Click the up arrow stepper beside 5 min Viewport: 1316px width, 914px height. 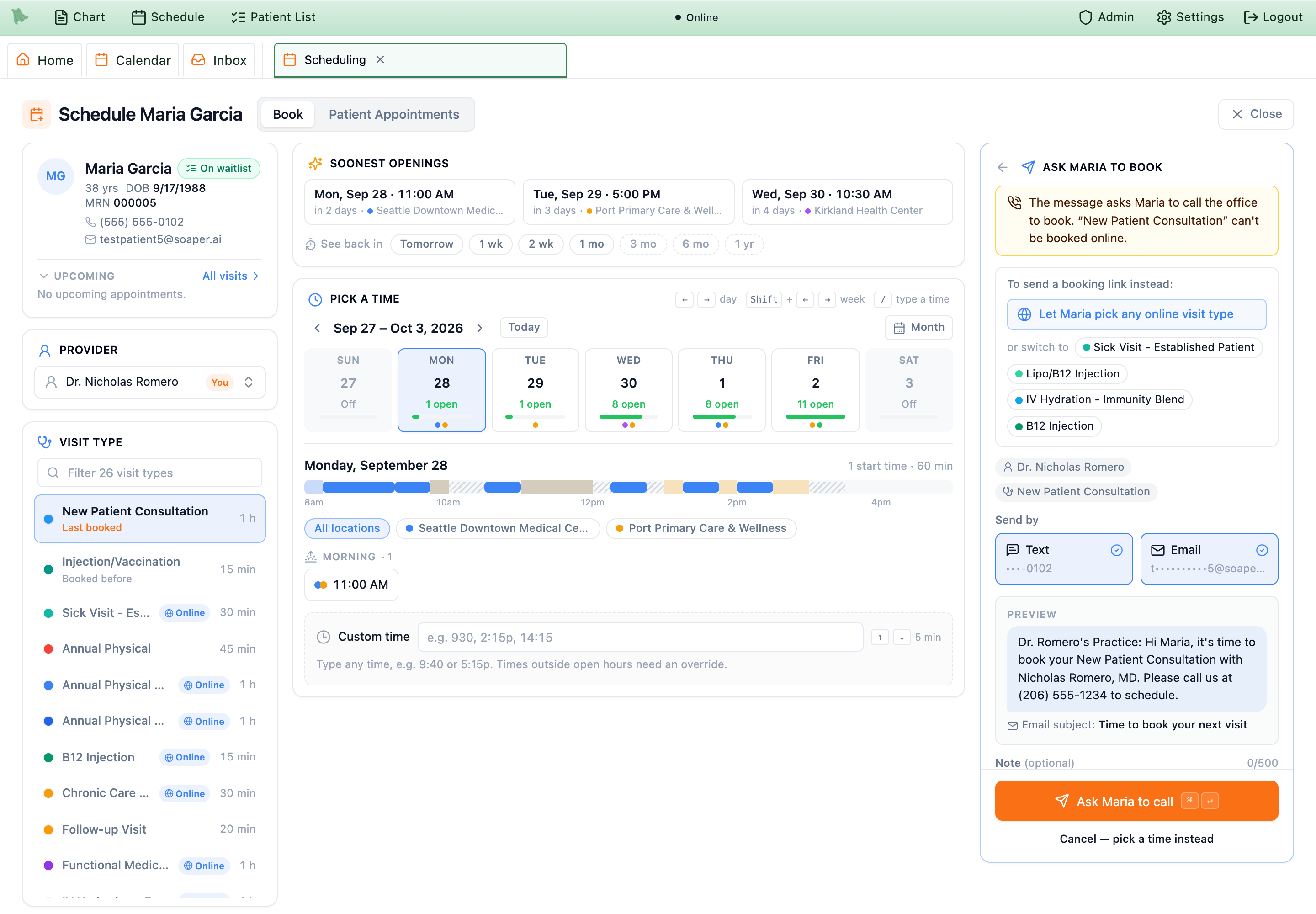(880, 638)
